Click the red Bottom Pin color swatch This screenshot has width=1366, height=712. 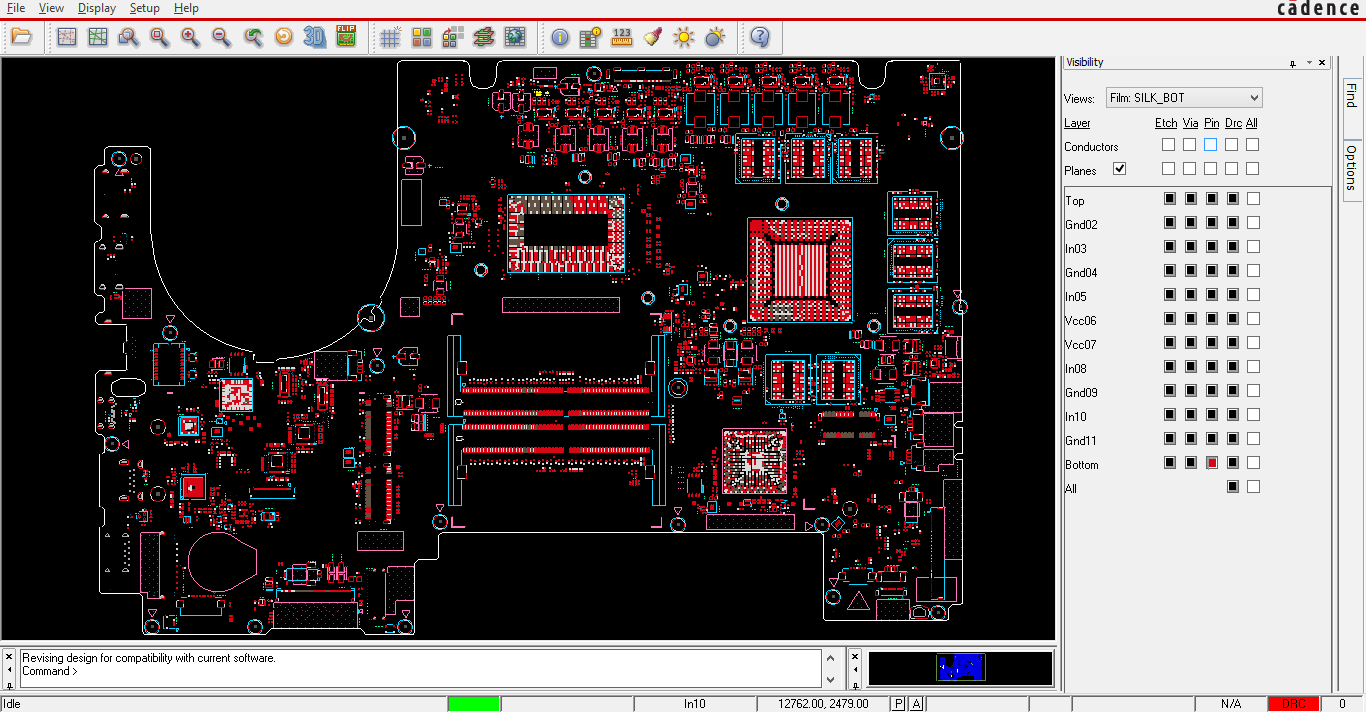pos(1212,463)
